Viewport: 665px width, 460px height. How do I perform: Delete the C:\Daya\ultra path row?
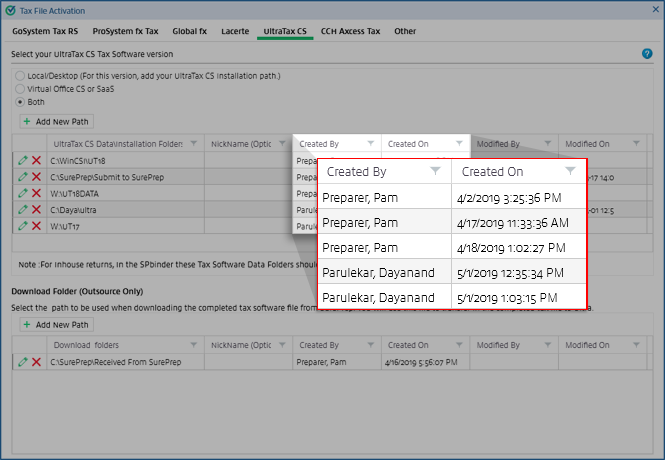(36, 210)
